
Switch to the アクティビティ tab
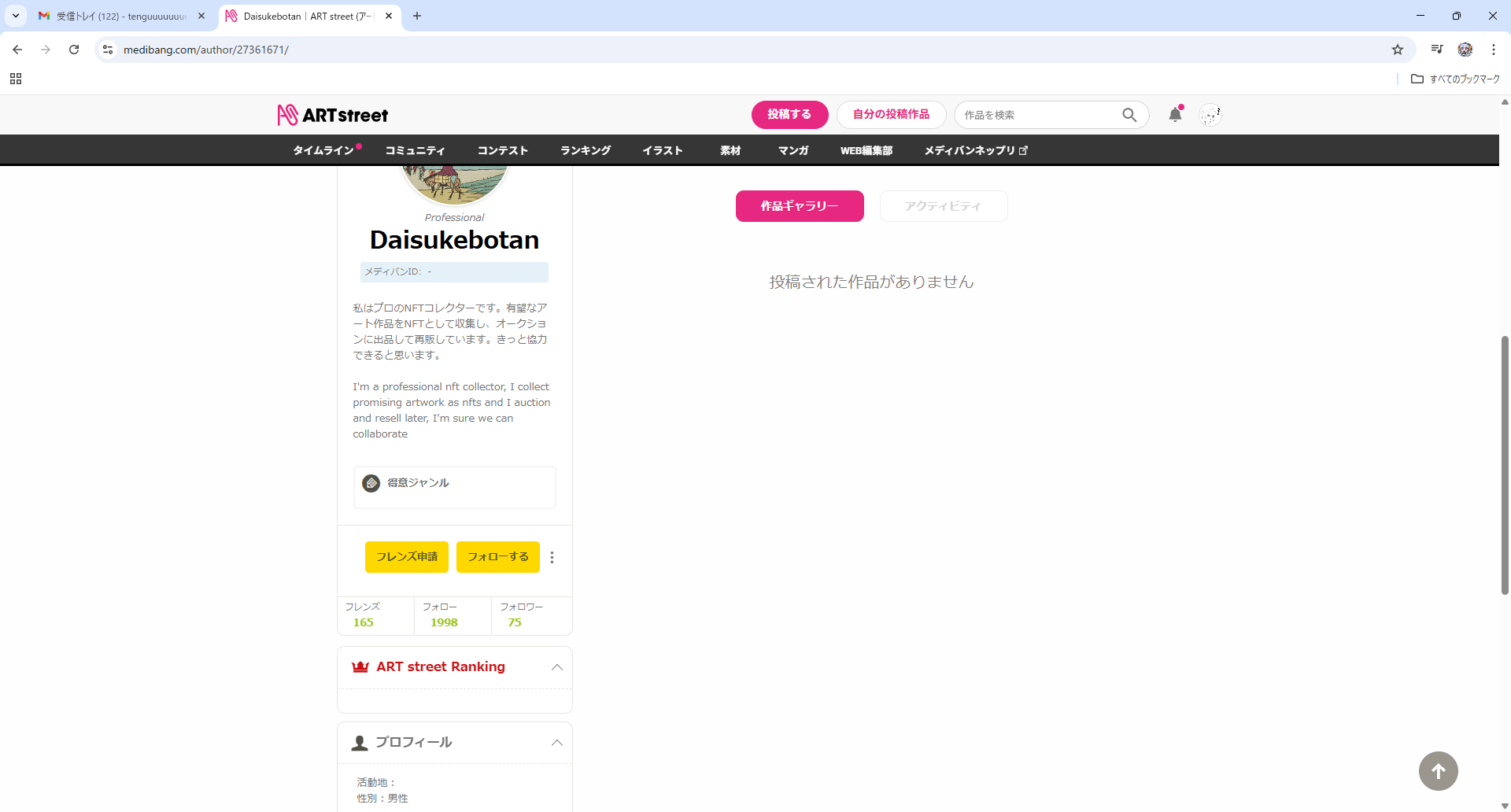tap(943, 206)
